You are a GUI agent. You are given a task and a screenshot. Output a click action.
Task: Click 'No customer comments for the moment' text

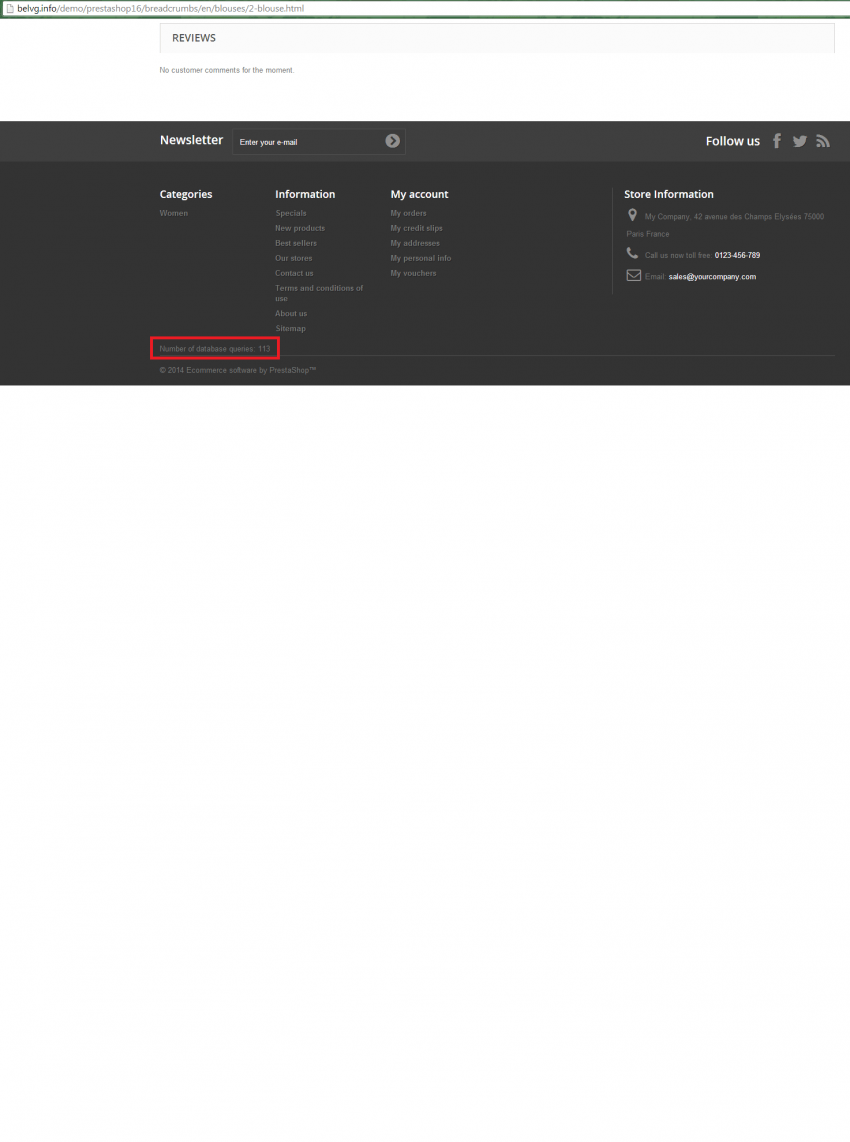click(227, 70)
